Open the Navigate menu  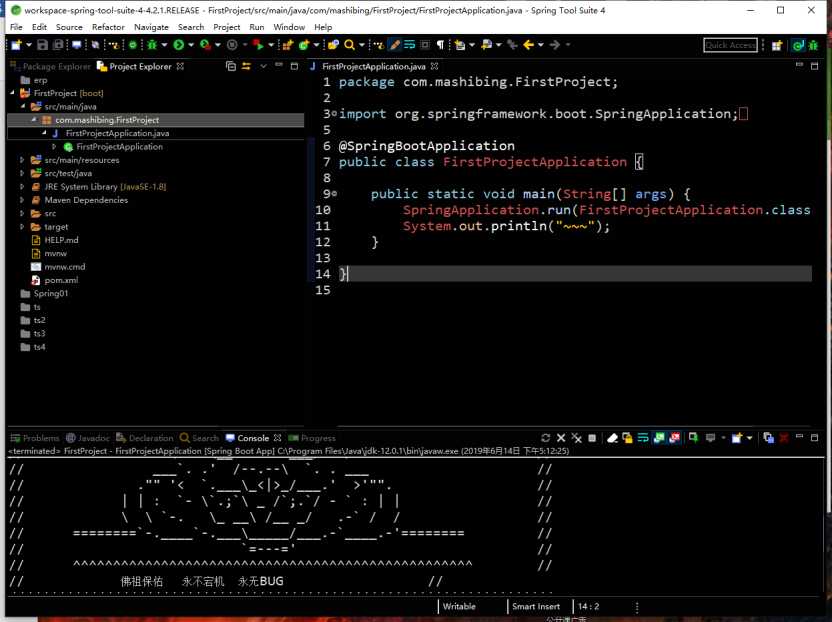[x=151, y=27]
